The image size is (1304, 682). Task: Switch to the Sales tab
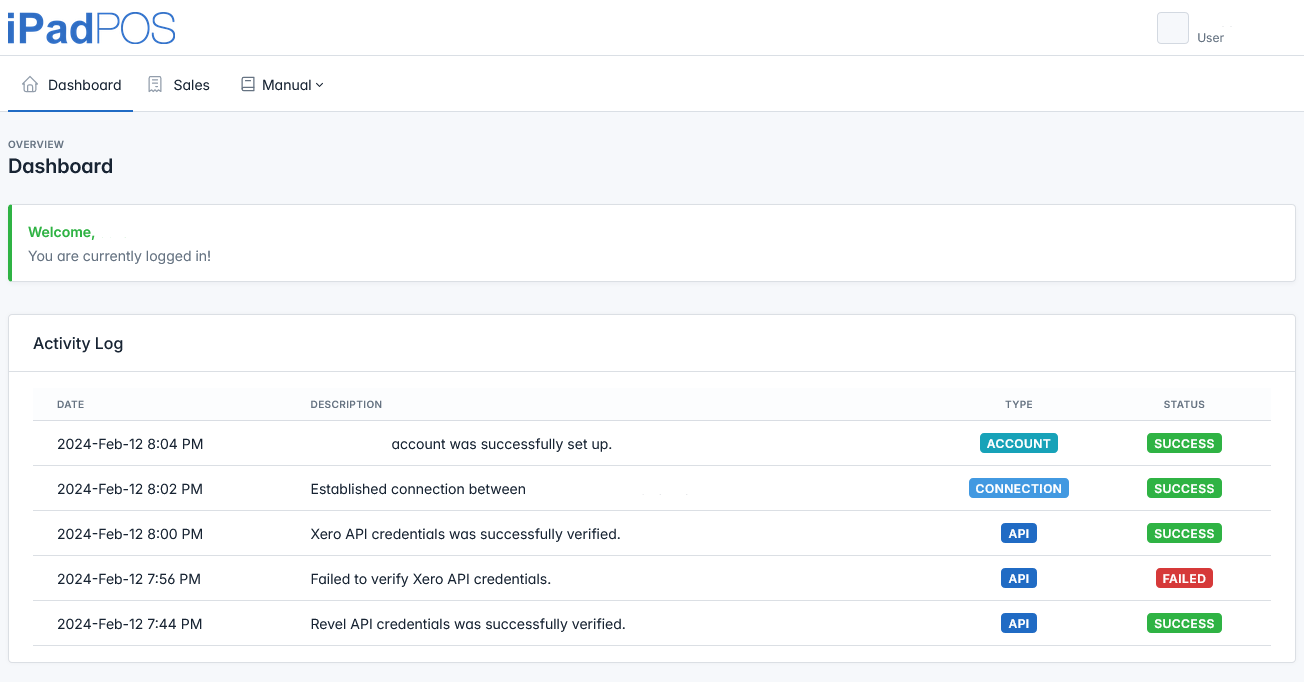pyautogui.click(x=191, y=85)
